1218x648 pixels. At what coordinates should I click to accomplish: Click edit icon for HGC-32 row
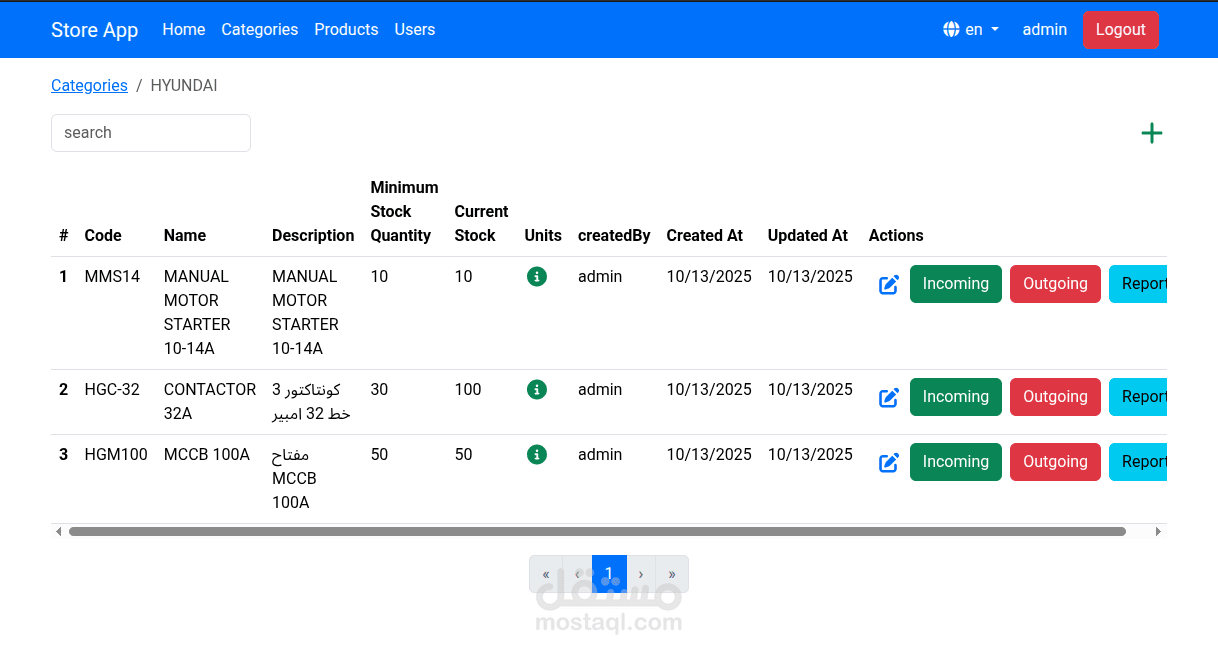[888, 398]
